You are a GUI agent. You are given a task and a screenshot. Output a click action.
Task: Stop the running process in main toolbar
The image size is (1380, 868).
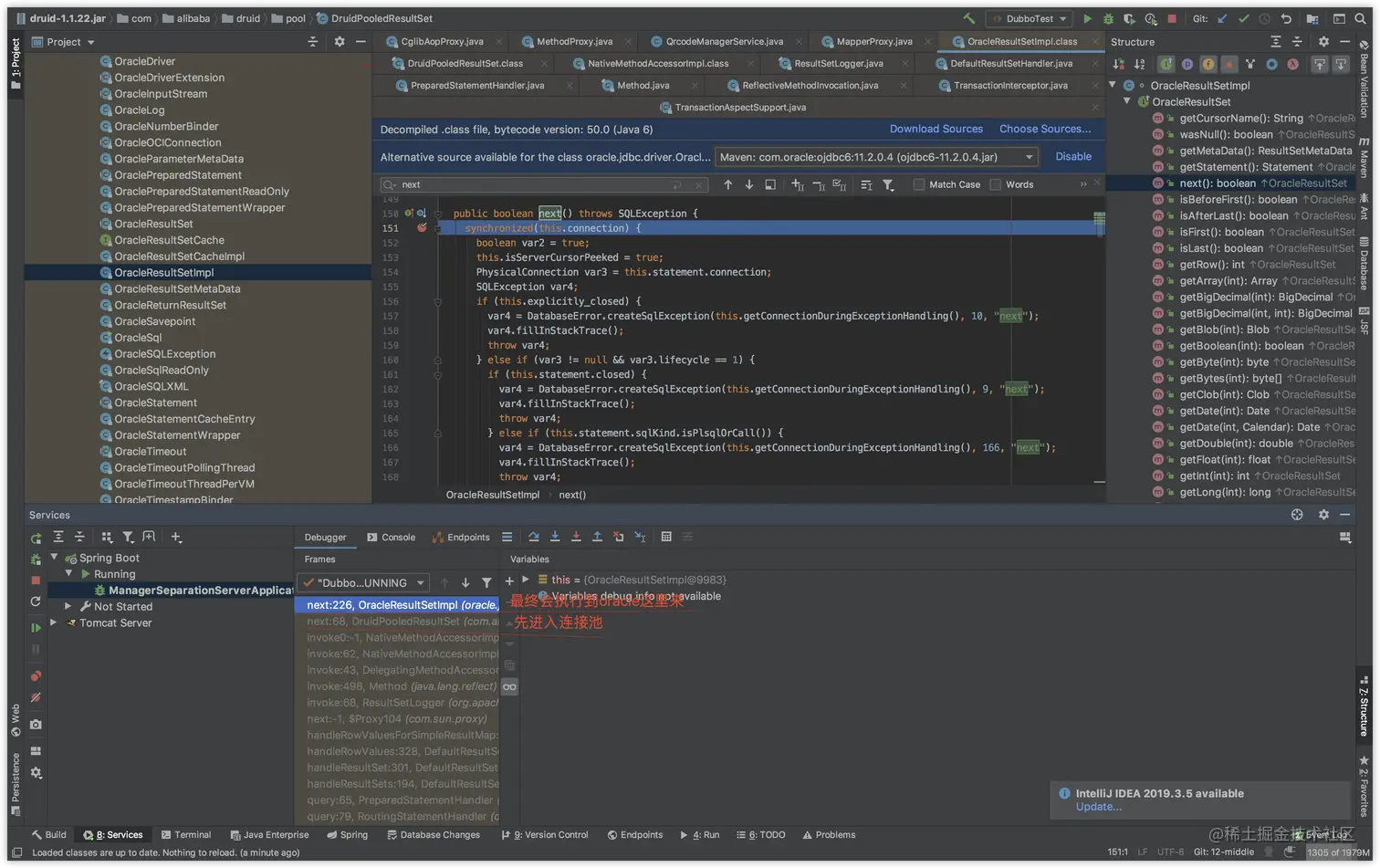tap(1172, 18)
